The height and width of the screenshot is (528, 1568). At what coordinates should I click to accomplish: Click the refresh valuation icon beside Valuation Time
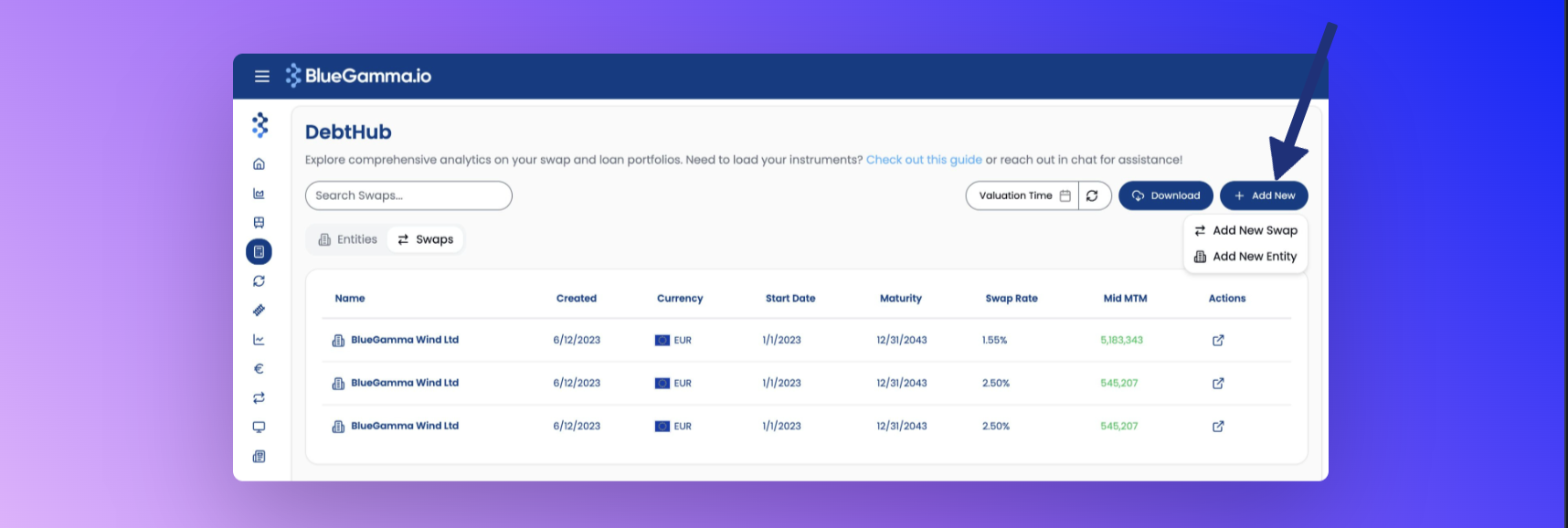click(1092, 195)
